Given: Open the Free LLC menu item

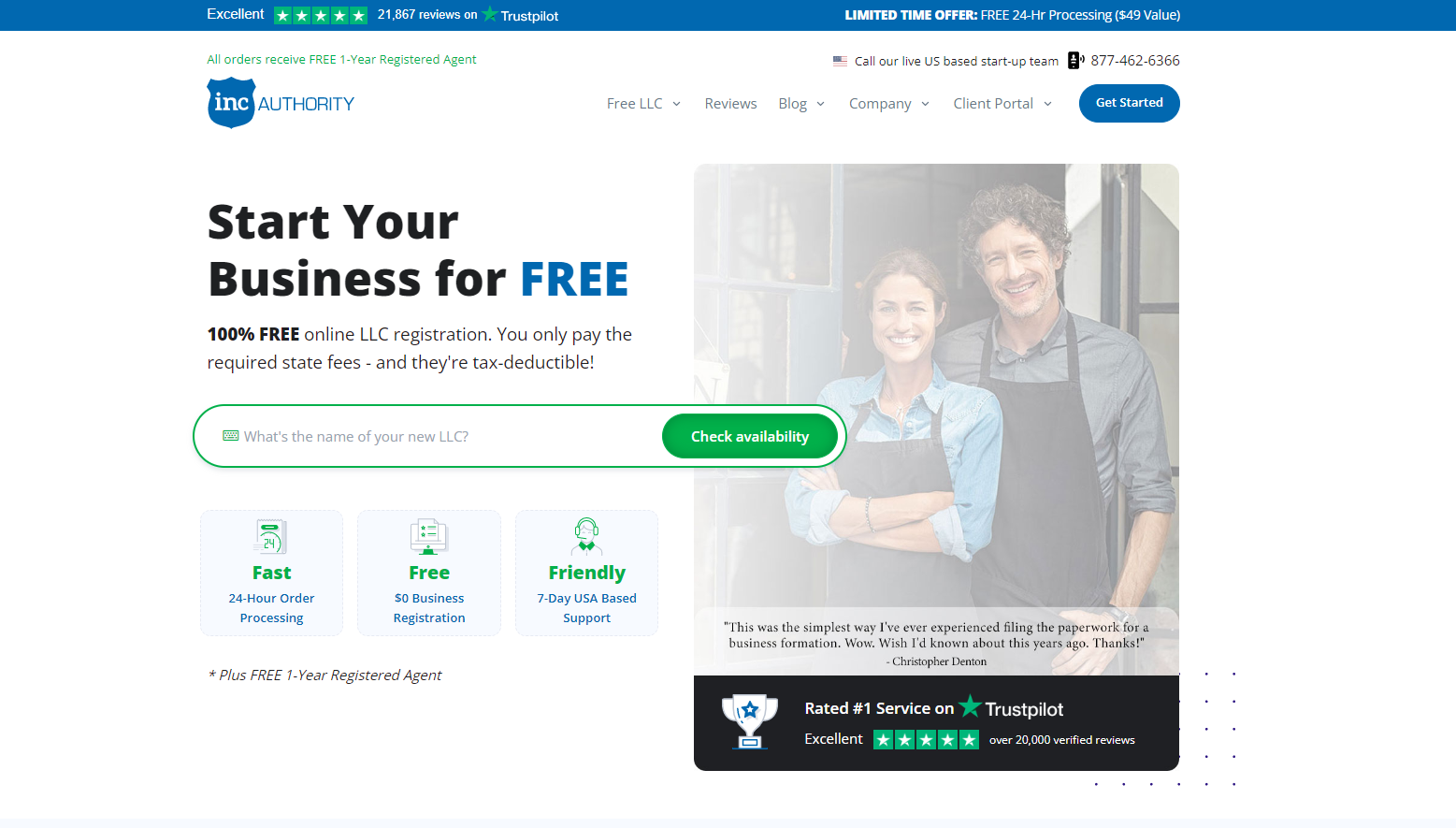Looking at the screenshot, I should click(634, 104).
